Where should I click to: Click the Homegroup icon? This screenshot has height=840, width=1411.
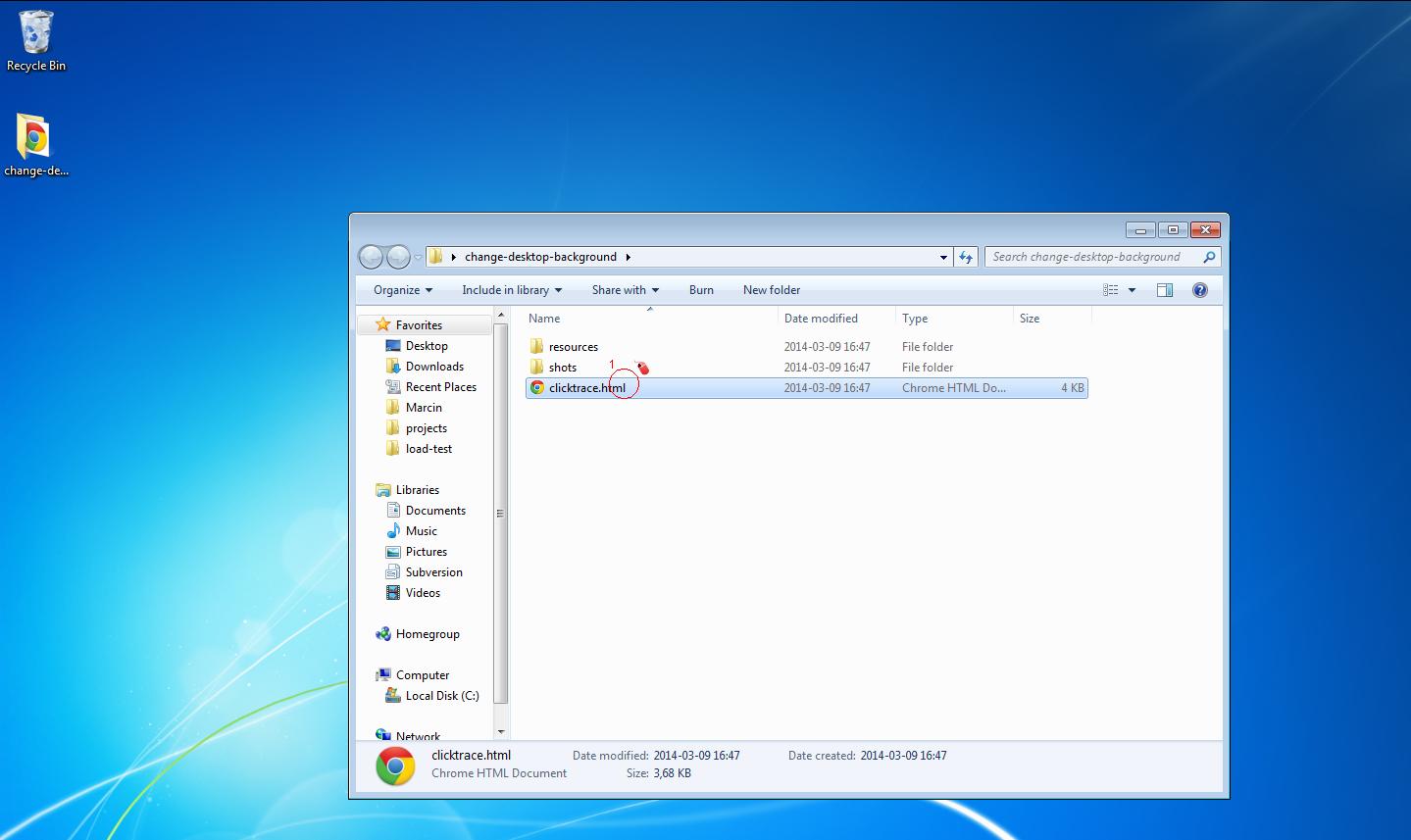(x=383, y=634)
